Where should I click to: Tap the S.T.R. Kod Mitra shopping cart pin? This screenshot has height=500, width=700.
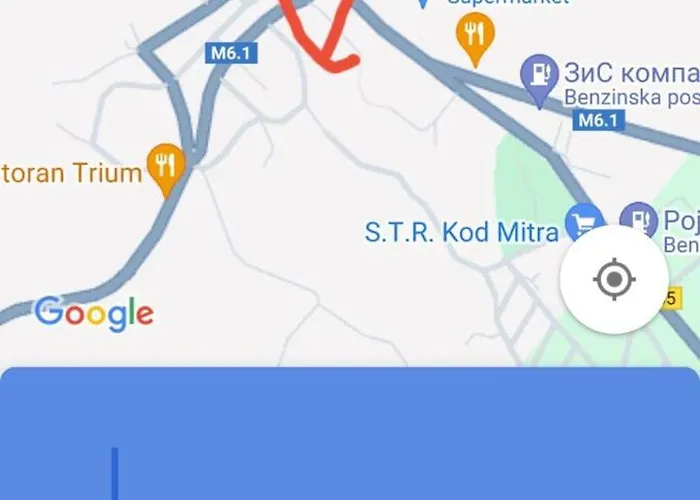(x=584, y=221)
